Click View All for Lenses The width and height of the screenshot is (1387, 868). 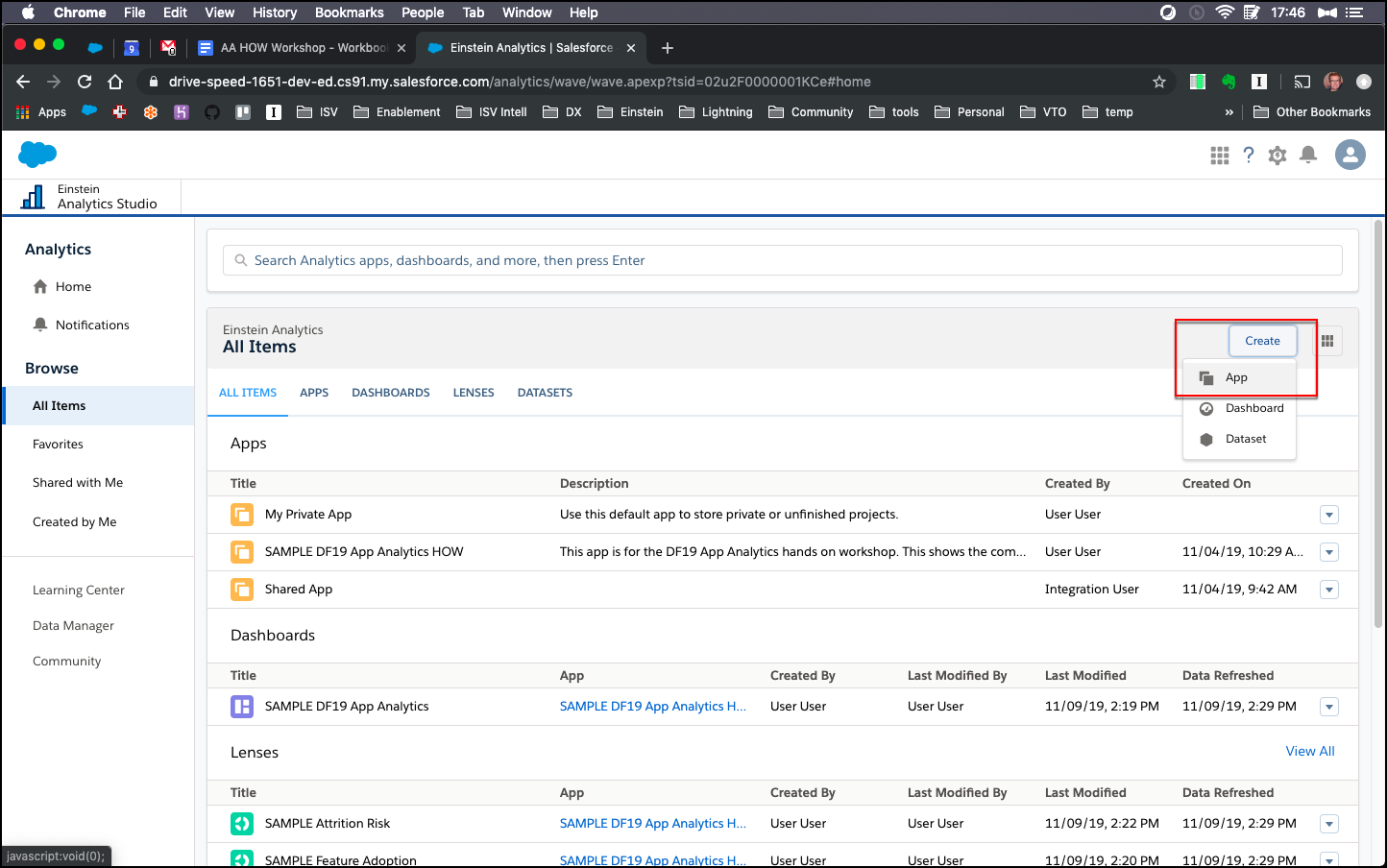point(1310,752)
